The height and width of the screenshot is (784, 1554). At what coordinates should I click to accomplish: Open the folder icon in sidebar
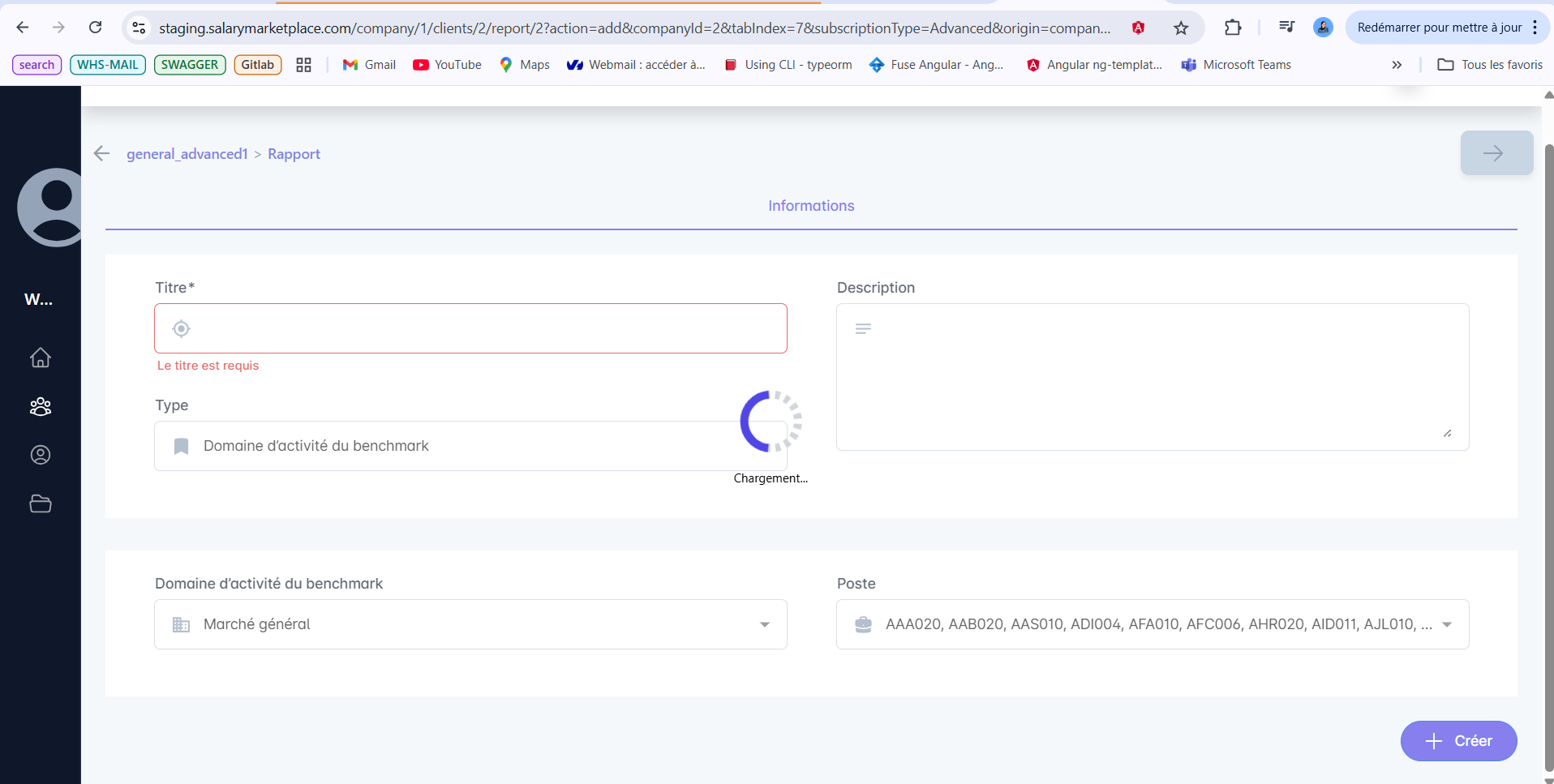41,503
